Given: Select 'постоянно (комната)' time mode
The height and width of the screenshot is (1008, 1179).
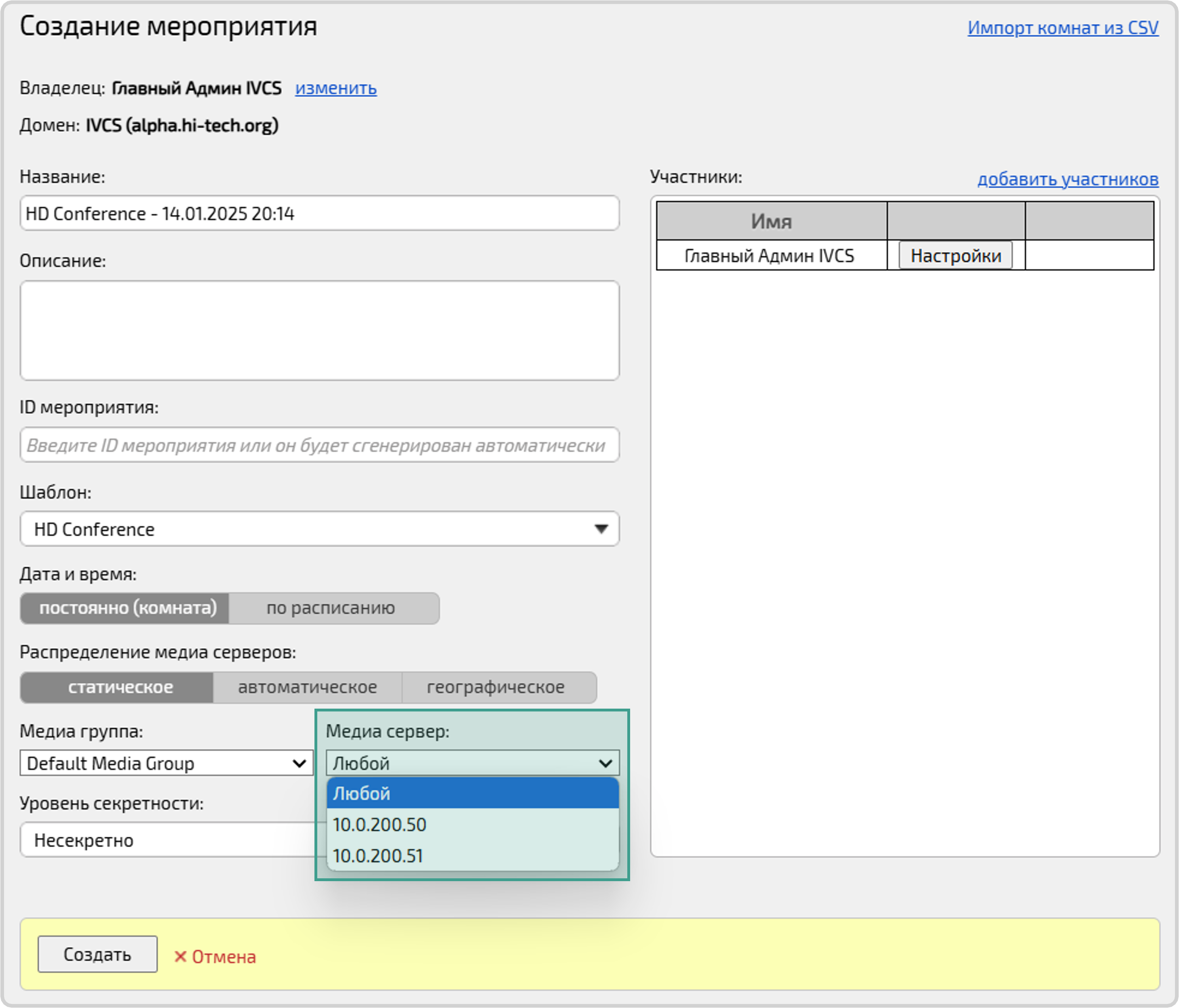Looking at the screenshot, I should [125, 608].
